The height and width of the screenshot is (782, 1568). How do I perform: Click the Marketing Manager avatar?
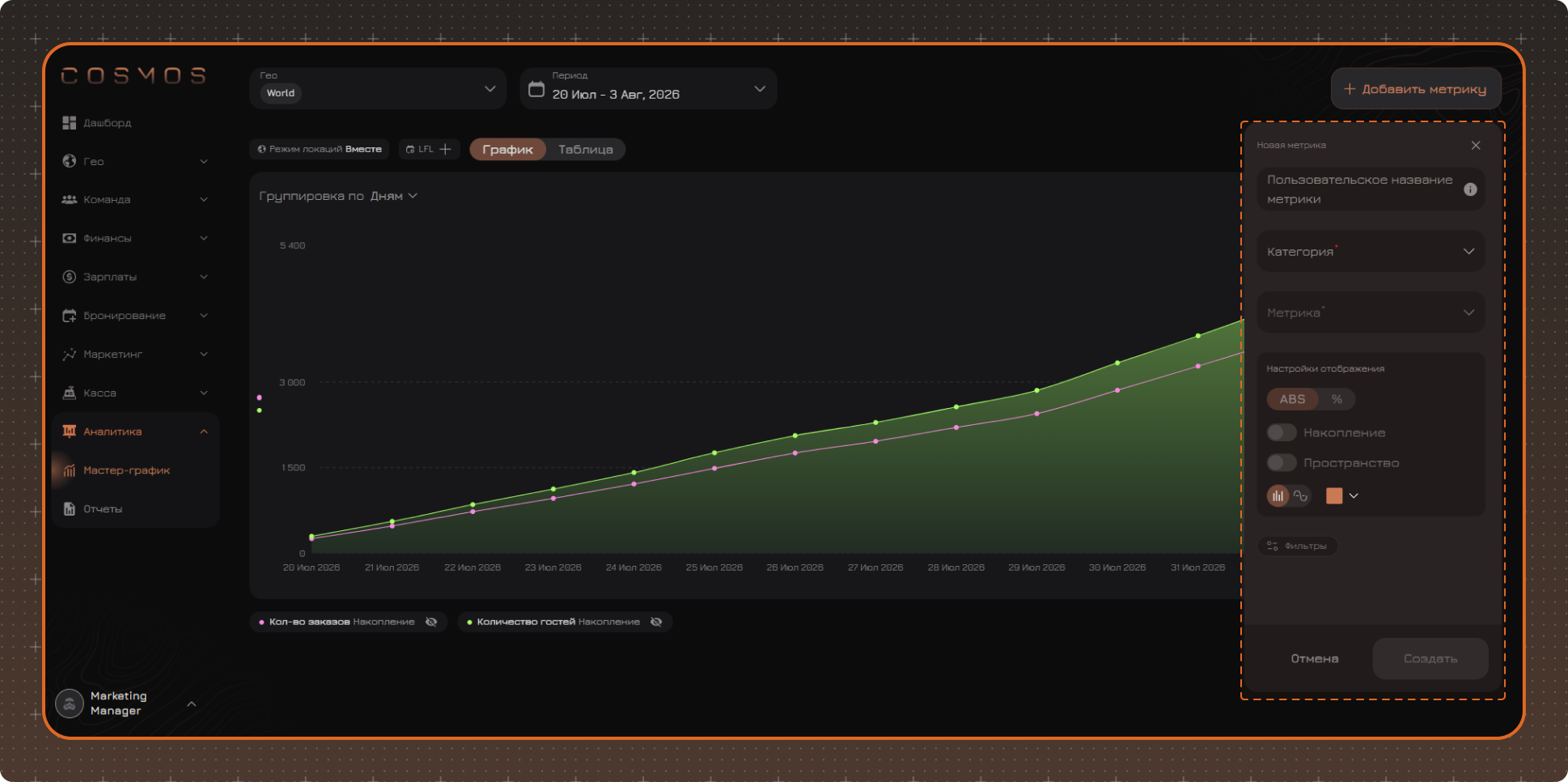[70, 703]
